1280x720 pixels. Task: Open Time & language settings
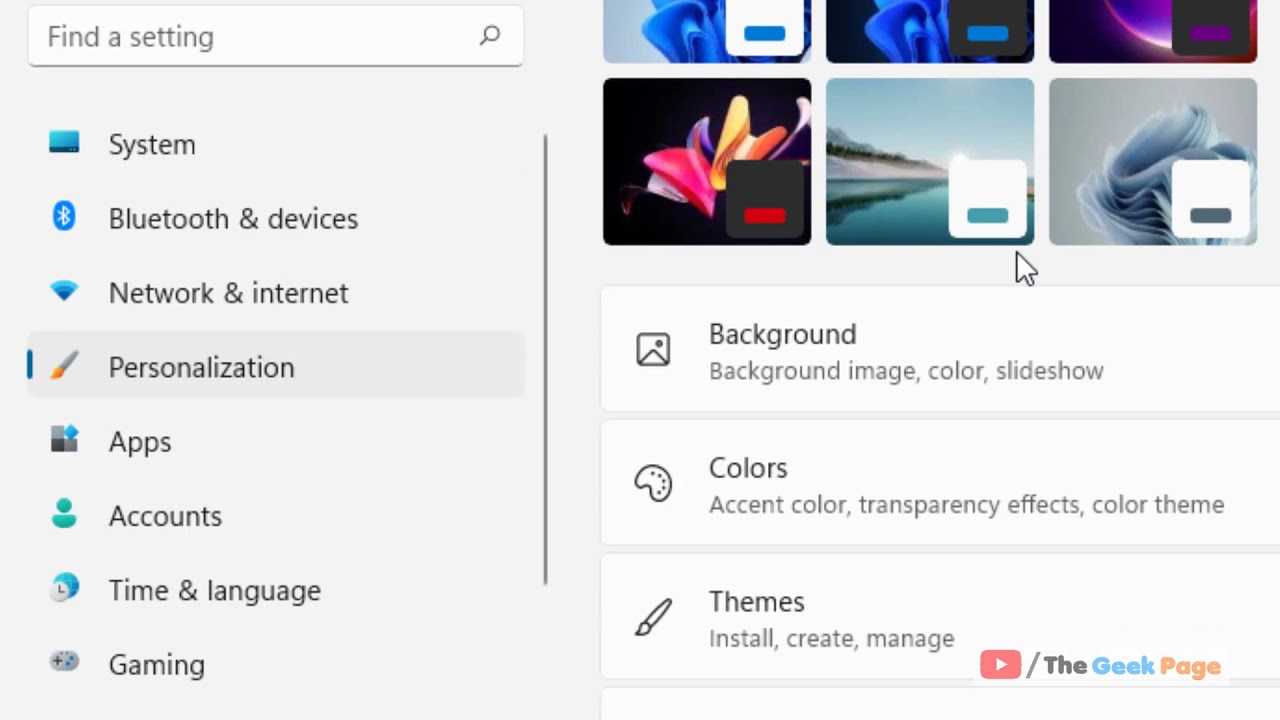tap(276, 590)
